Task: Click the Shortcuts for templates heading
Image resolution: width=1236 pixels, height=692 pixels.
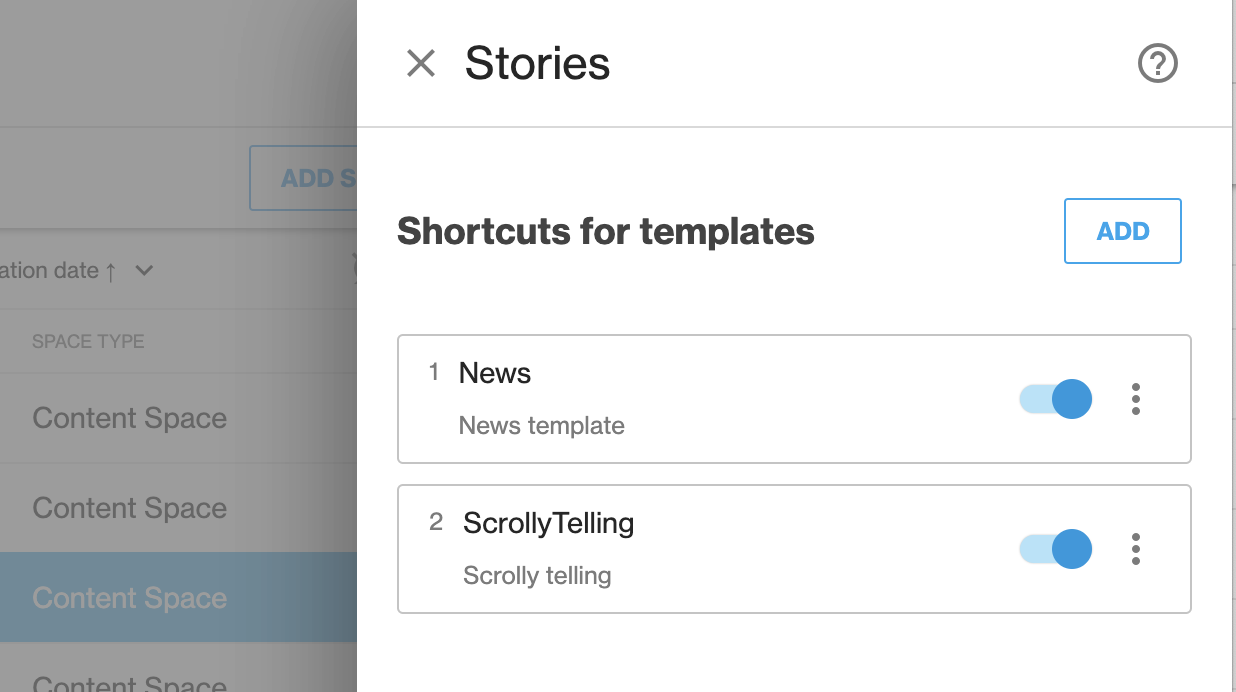Action: click(606, 232)
